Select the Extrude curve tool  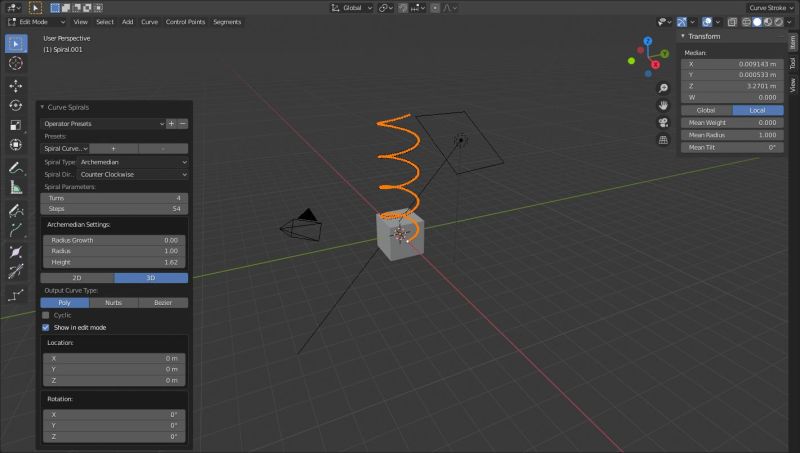coord(16,230)
